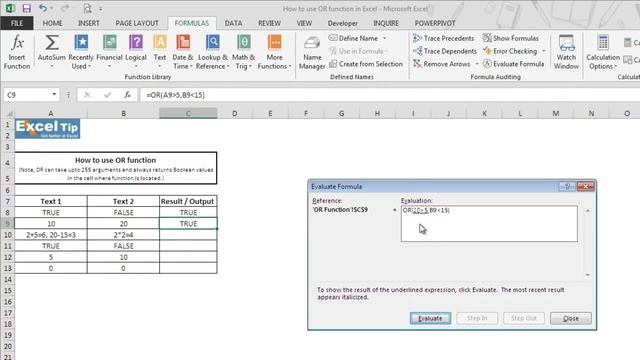Switch to the INQUIRE tab
The height and width of the screenshot is (360, 640).
coord(386,23)
